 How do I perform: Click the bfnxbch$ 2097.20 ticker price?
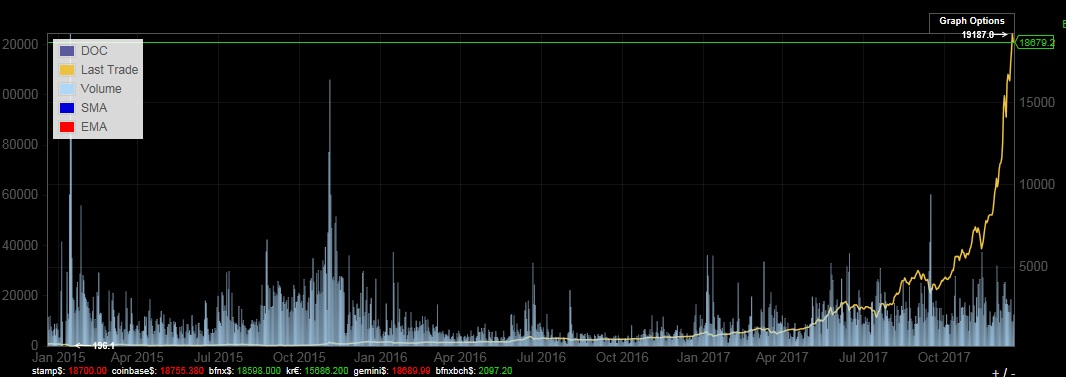pos(496,371)
